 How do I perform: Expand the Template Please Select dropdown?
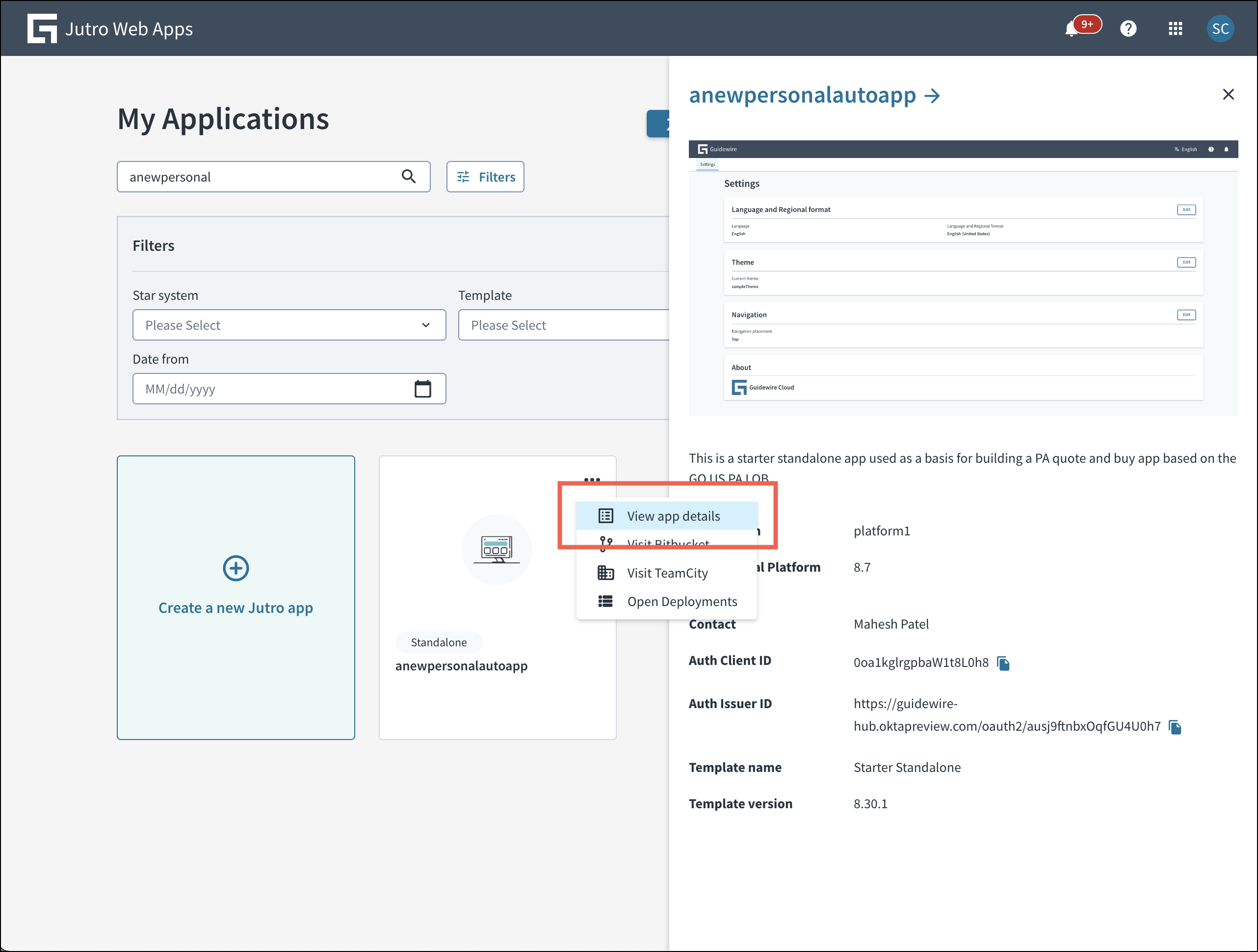[x=564, y=325]
